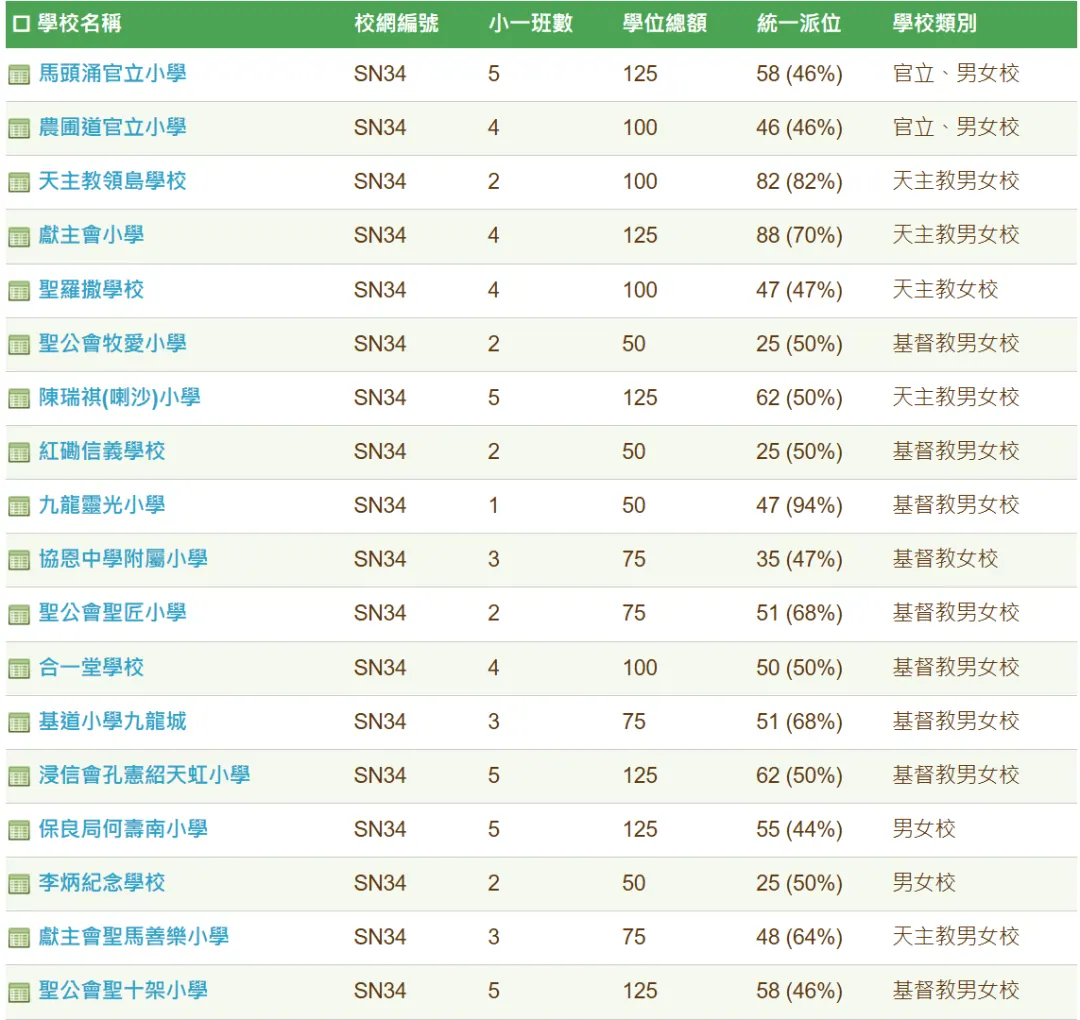Open the 馬頭涌官立小學 school link
1080x1020 pixels.
112,73
